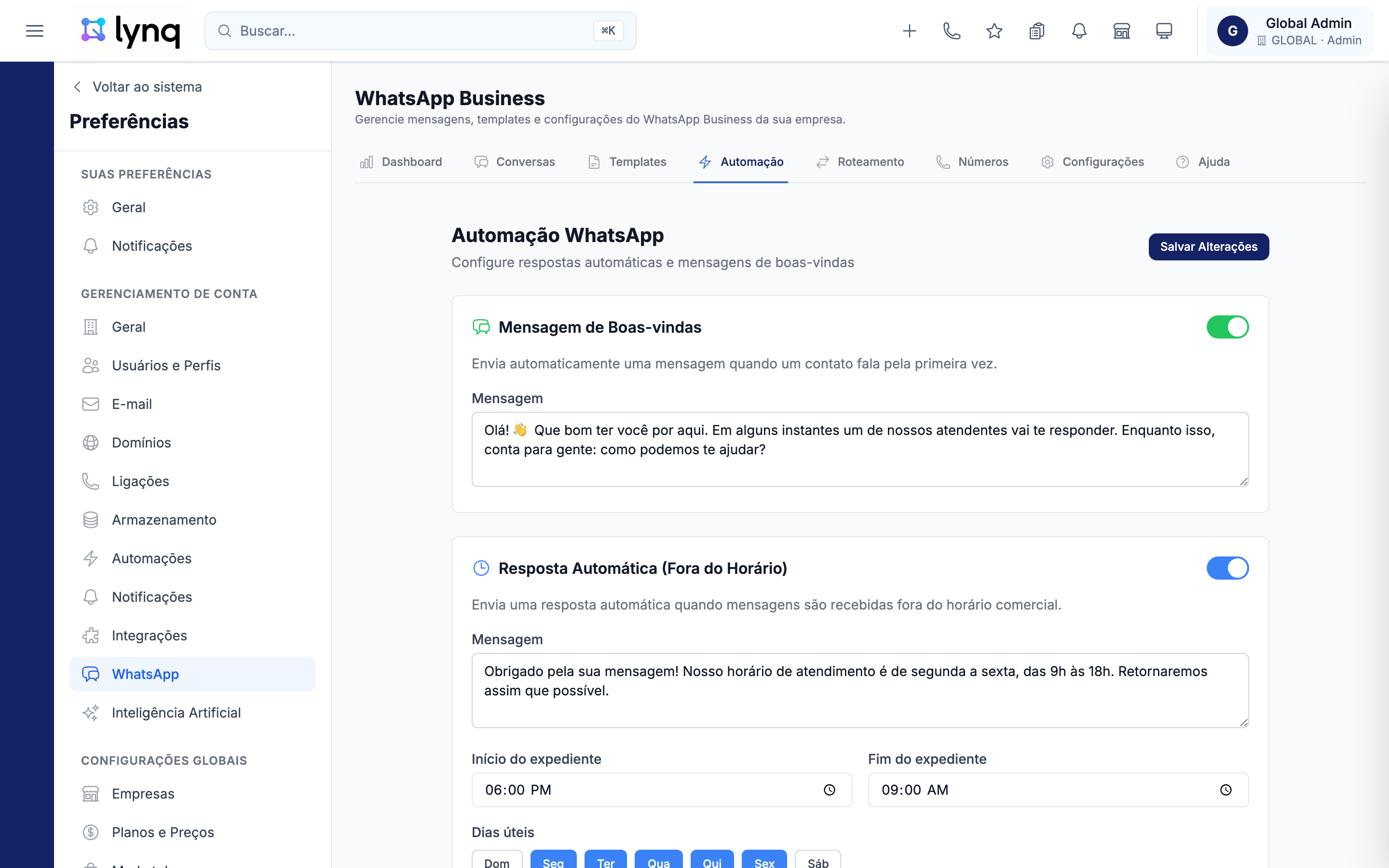Switch to the Configurações tab
The height and width of the screenshot is (868, 1389).
1092,162
